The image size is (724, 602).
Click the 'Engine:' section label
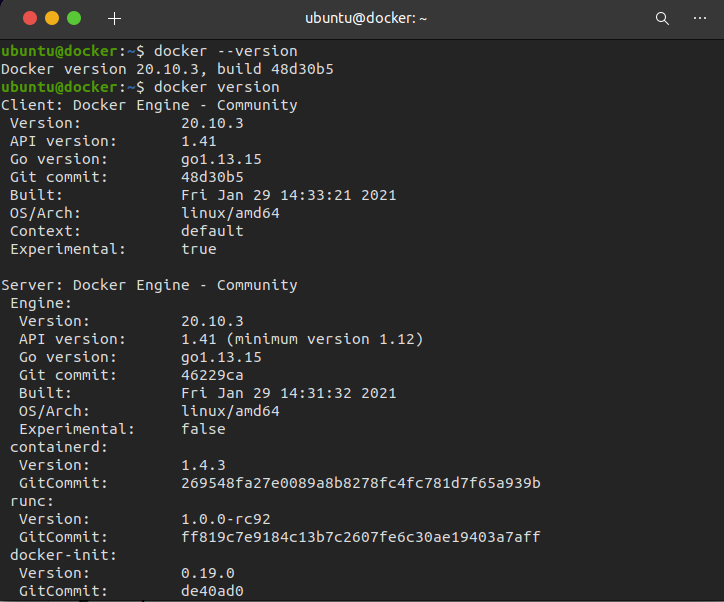[41, 303]
